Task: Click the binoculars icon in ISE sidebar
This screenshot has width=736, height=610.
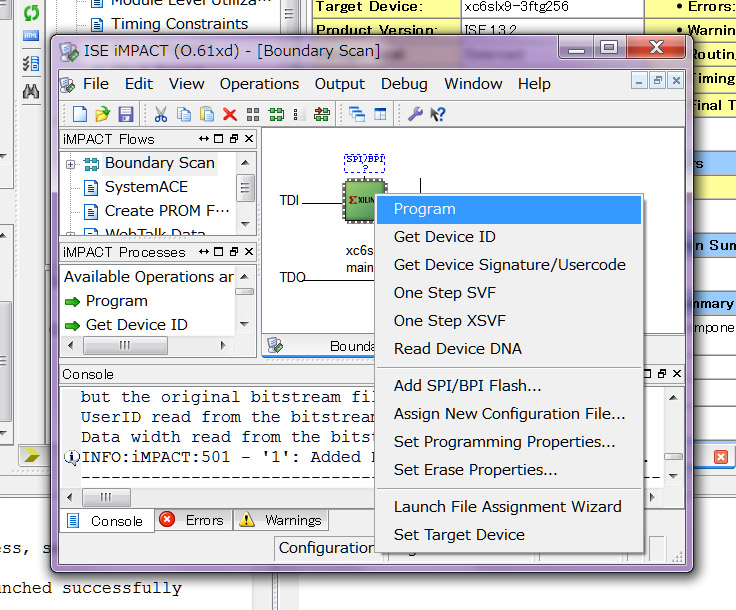Action: 31,91
